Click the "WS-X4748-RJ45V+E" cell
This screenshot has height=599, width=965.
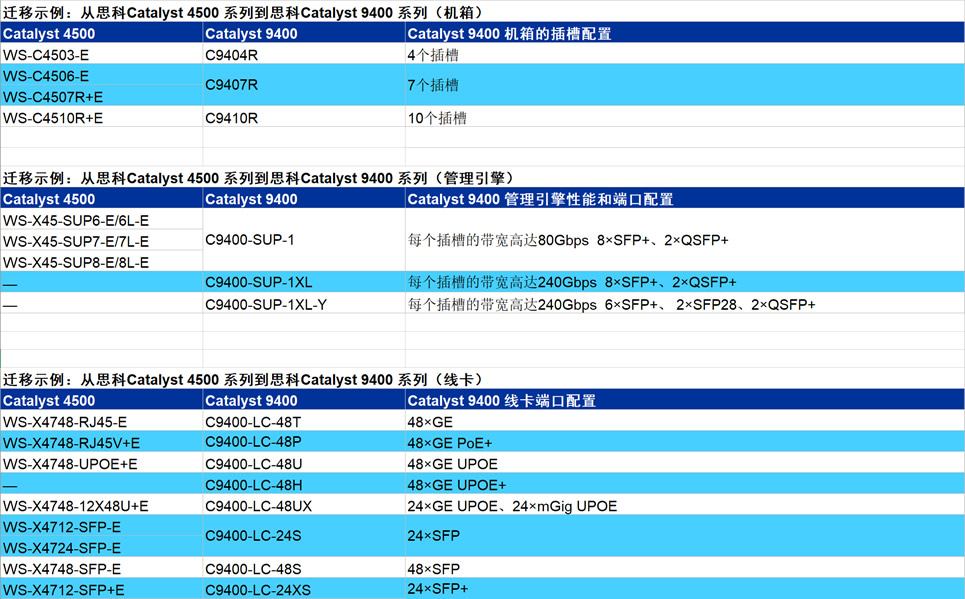(x=102, y=442)
